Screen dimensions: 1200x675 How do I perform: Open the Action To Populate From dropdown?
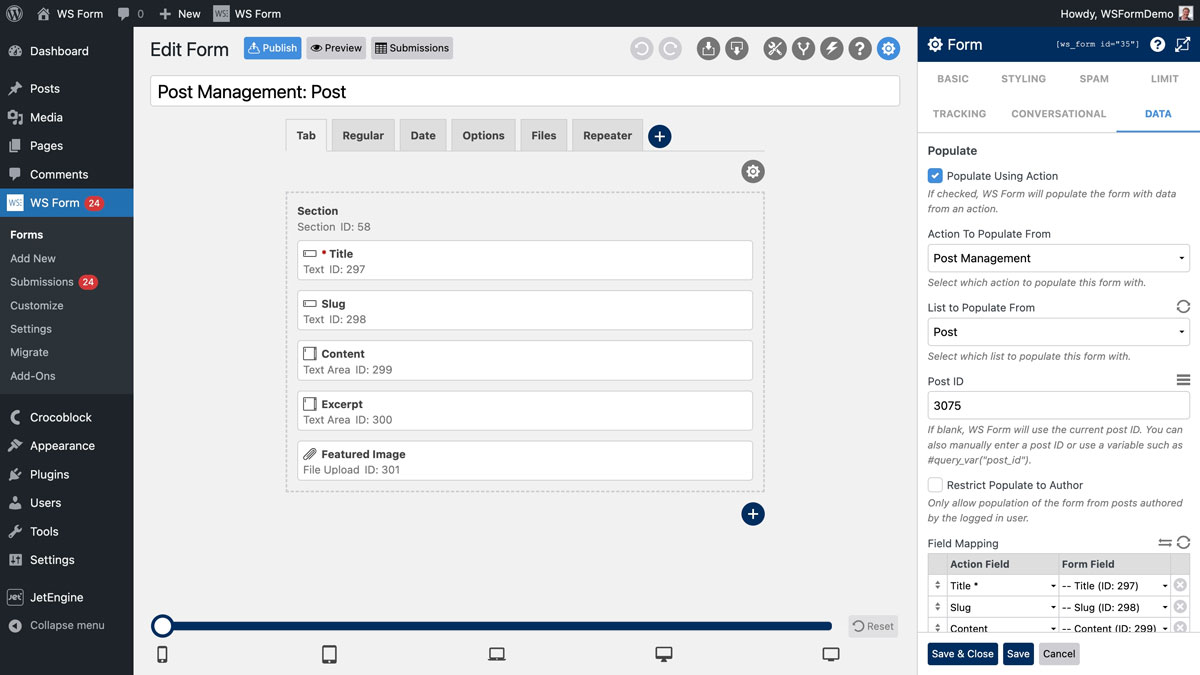point(1058,258)
